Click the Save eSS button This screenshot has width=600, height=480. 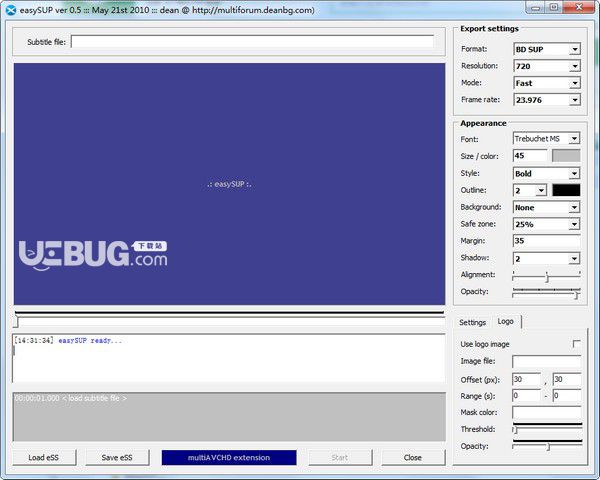pos(117,457)
